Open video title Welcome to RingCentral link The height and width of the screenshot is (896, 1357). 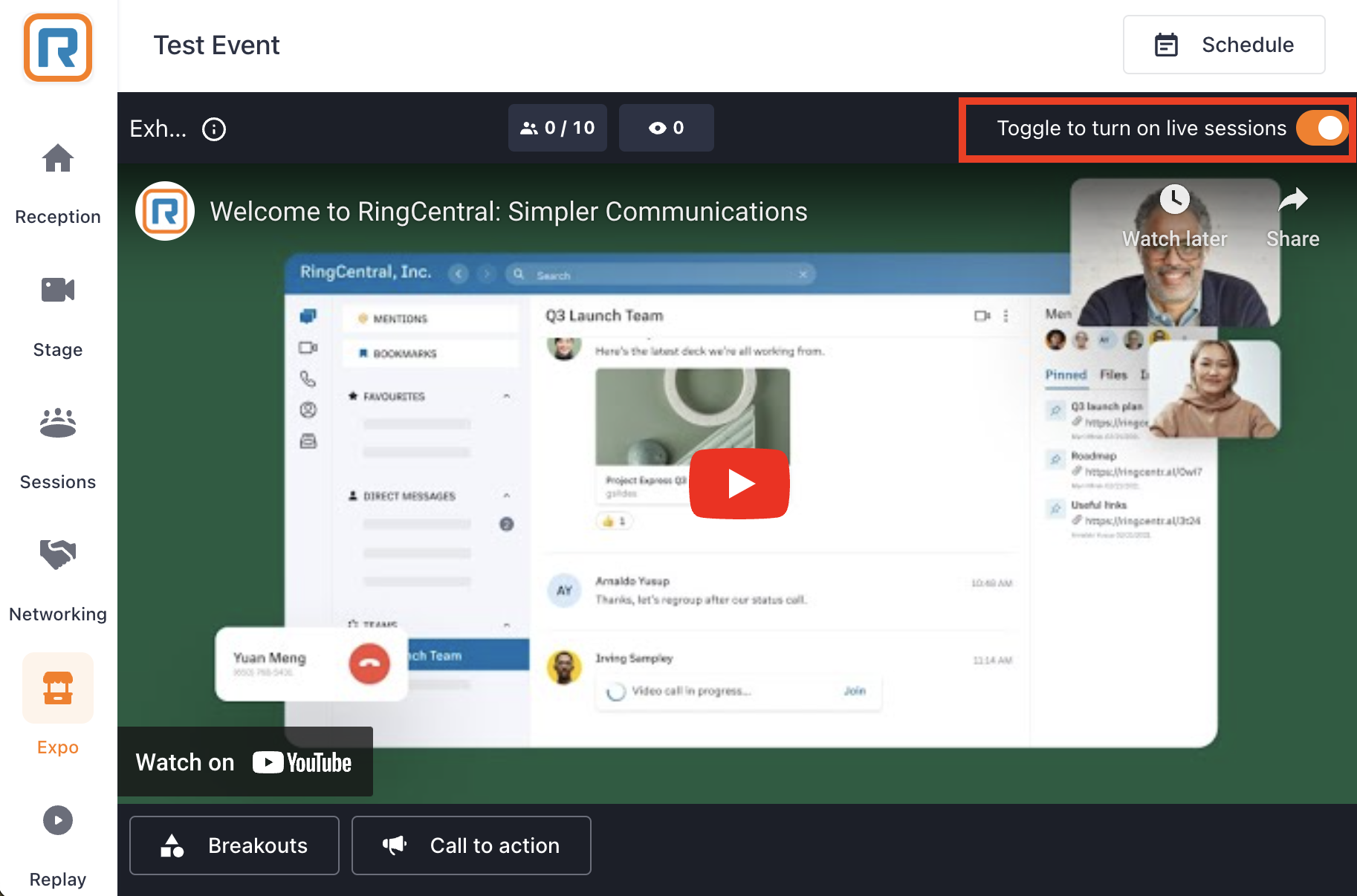coord(508,212)
